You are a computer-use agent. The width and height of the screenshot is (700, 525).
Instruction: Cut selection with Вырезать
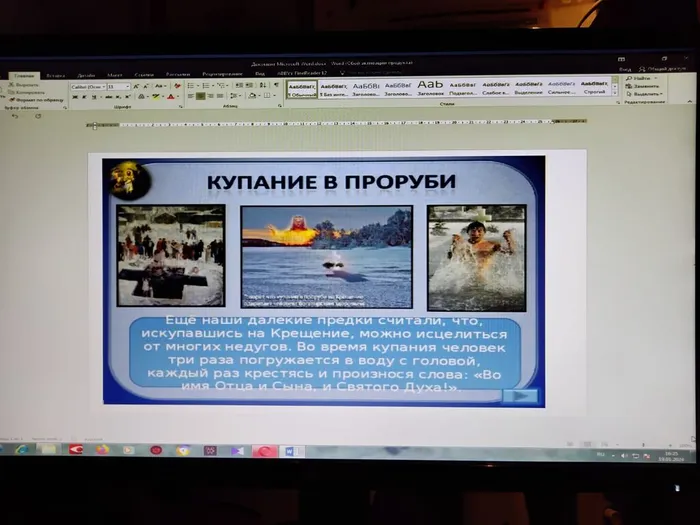[24, 85]
